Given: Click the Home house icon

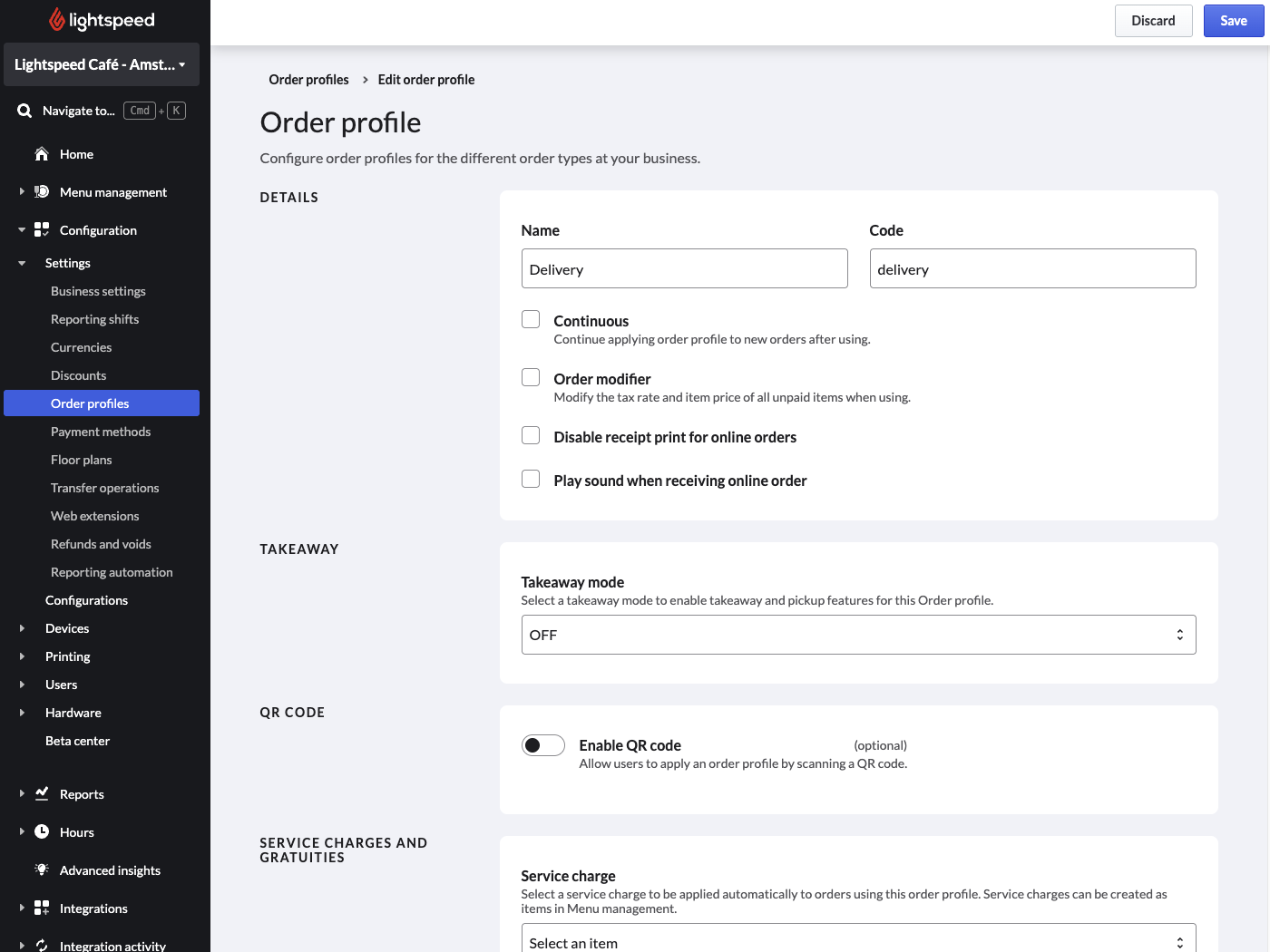Looking at the screenshot, I should 42,154.
